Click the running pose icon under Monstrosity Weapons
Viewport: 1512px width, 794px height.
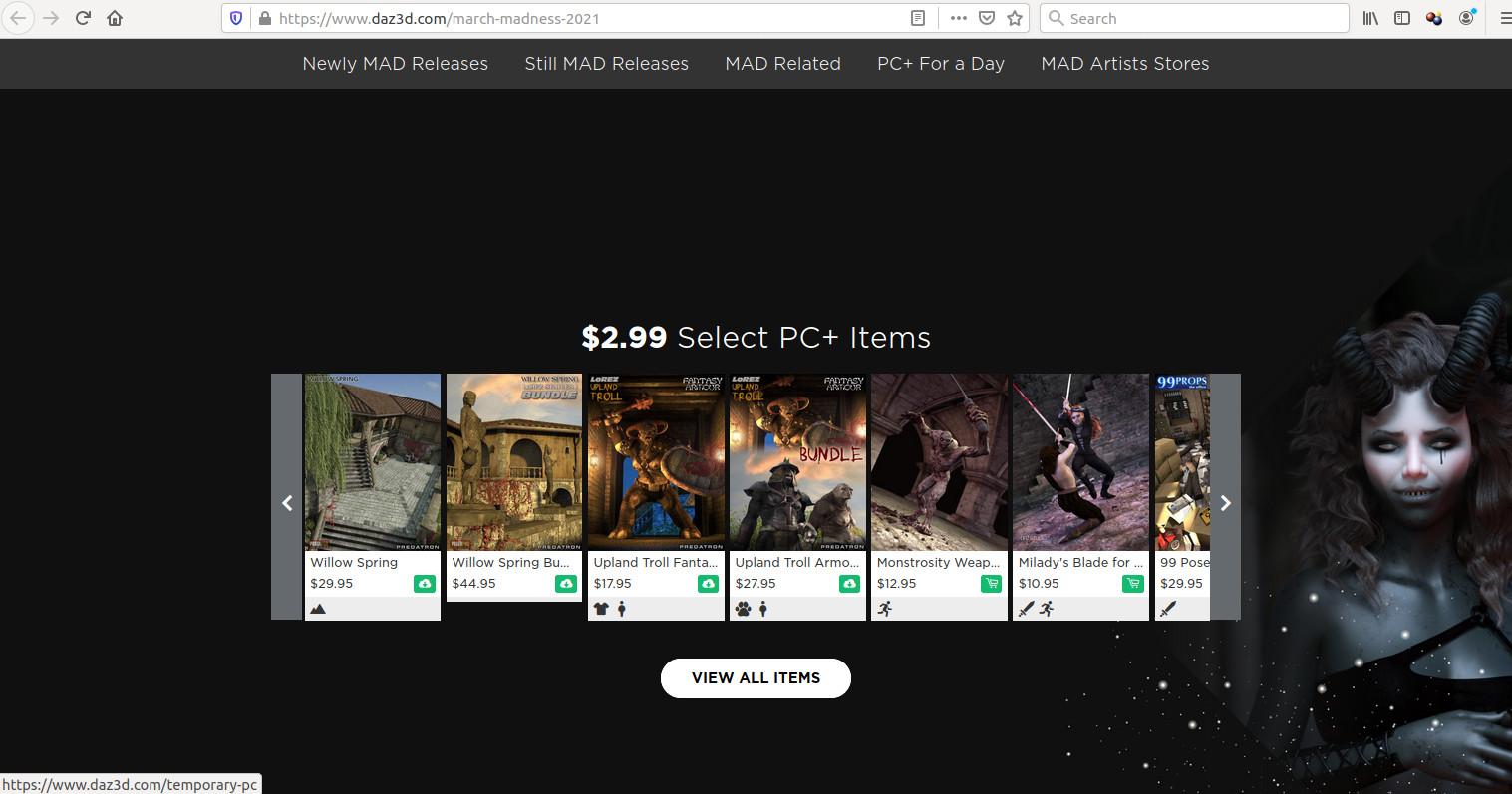tap(884, 609)
